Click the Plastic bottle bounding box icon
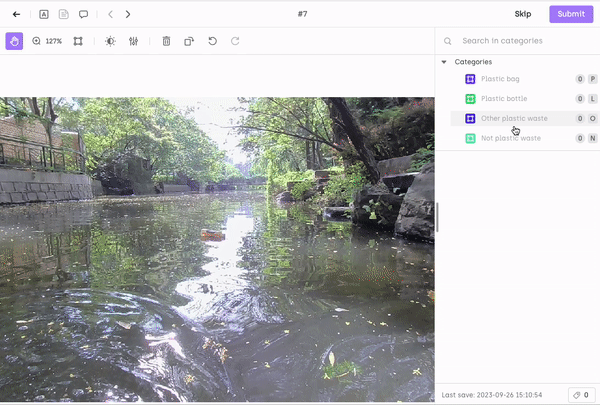Viewport: 600px width, 405px height. 470,99
